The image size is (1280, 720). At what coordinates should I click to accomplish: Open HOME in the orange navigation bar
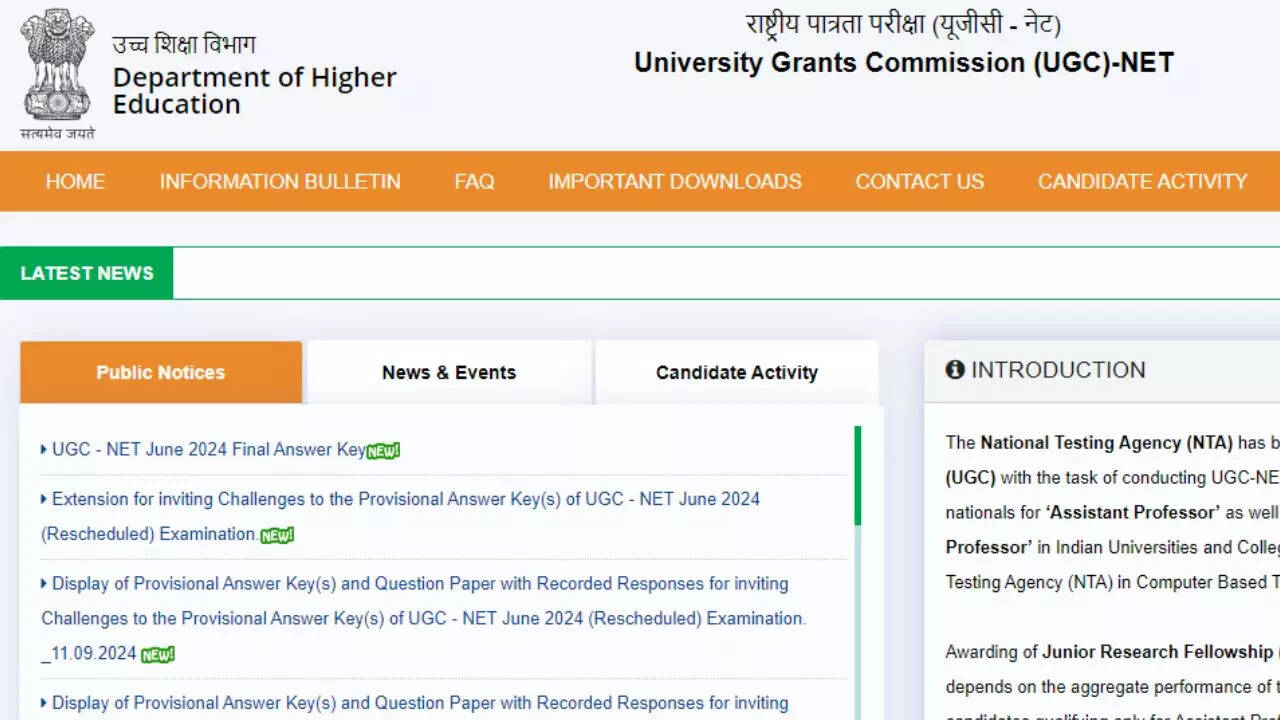coord(75,181)
